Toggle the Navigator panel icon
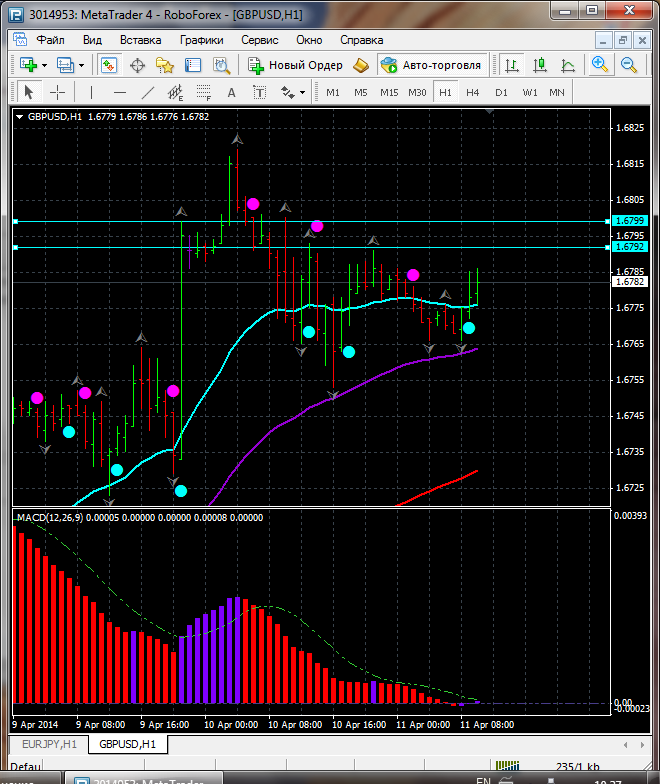 (165, 65)
